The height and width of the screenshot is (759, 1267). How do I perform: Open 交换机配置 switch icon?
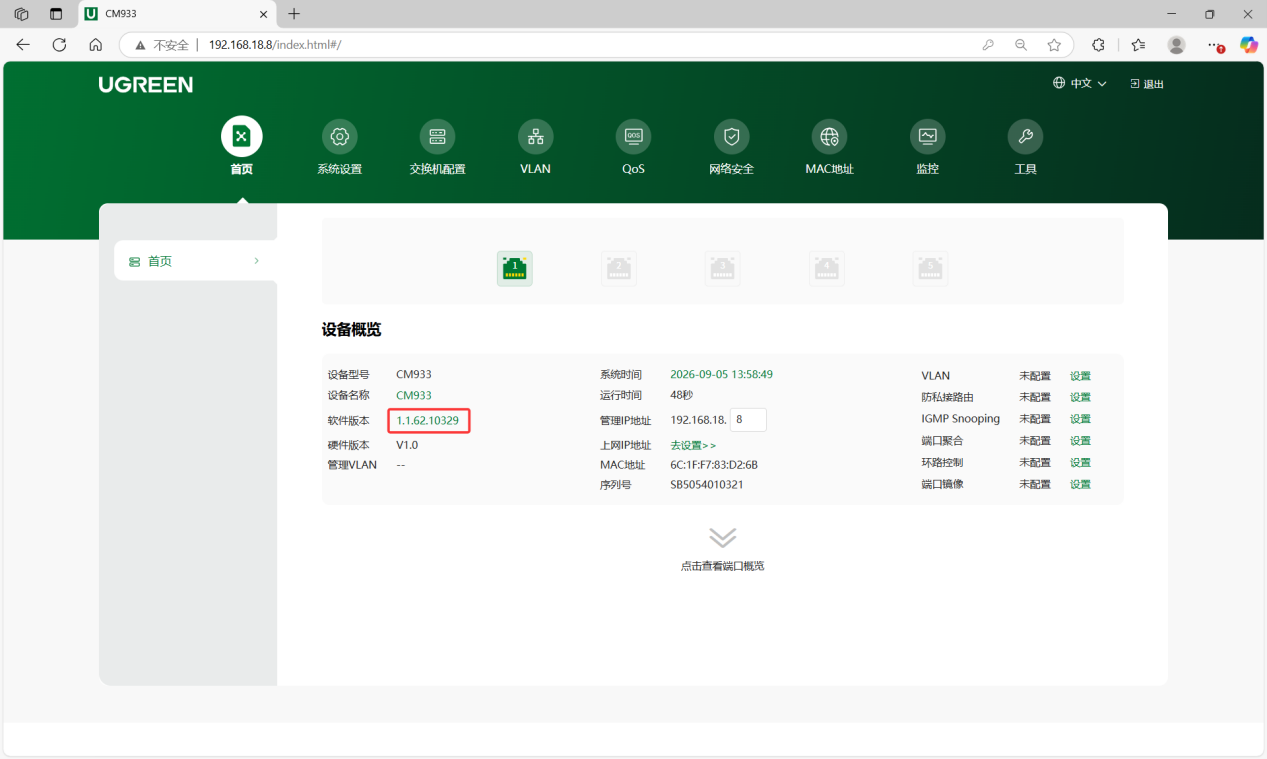click(437, 137)
